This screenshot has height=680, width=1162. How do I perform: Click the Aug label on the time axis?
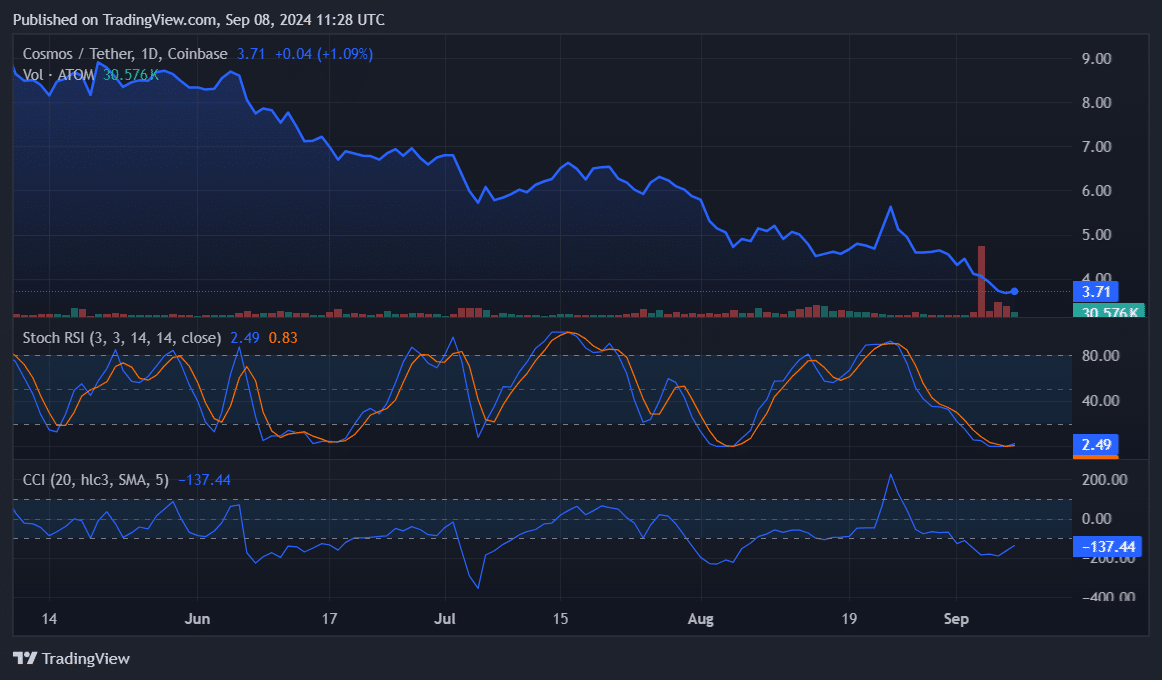tap(701, 619)
